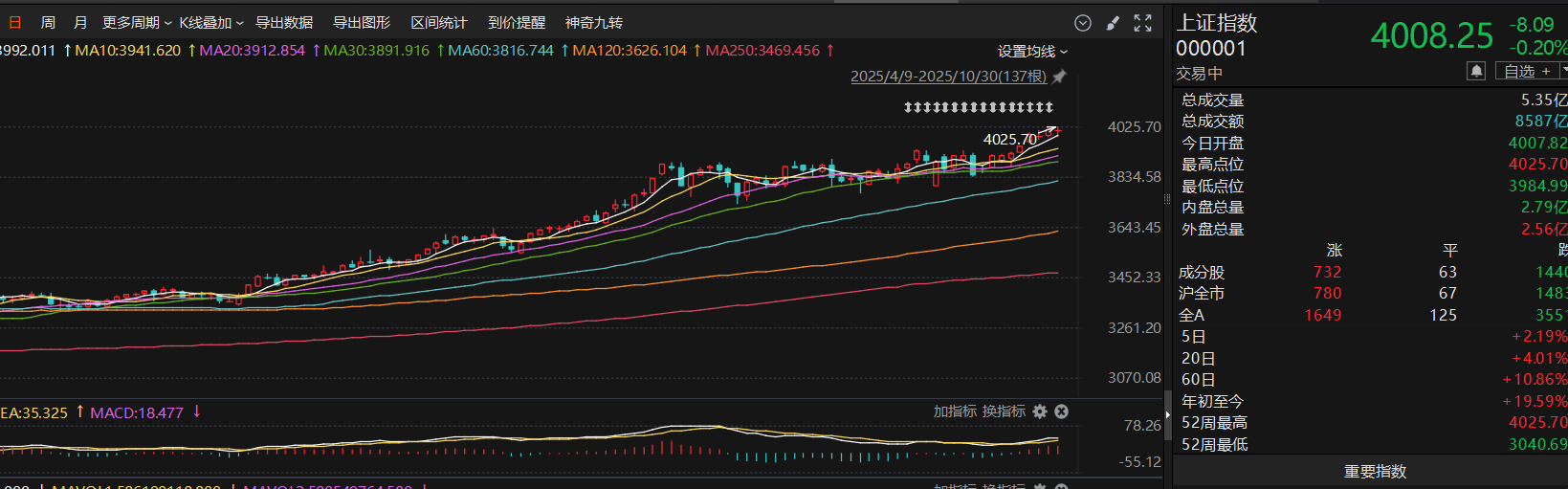Click the 4025.70 high price marker on chart
This screenshot has height=489, width=1568.
(x=1009, y=140)
